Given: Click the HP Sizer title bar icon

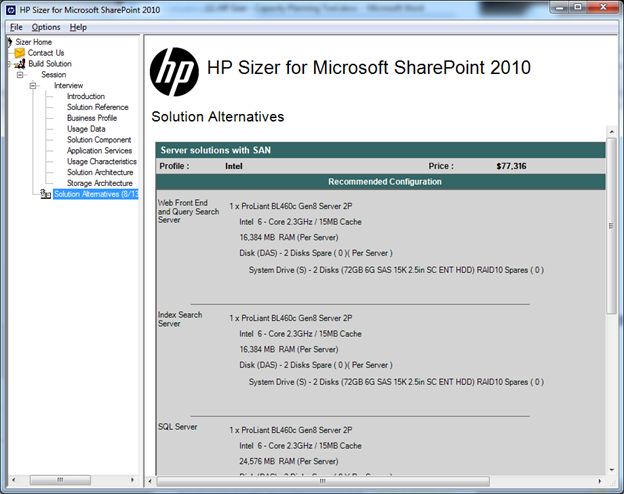Looking at the screenshot, I should (x=11, y=10).
